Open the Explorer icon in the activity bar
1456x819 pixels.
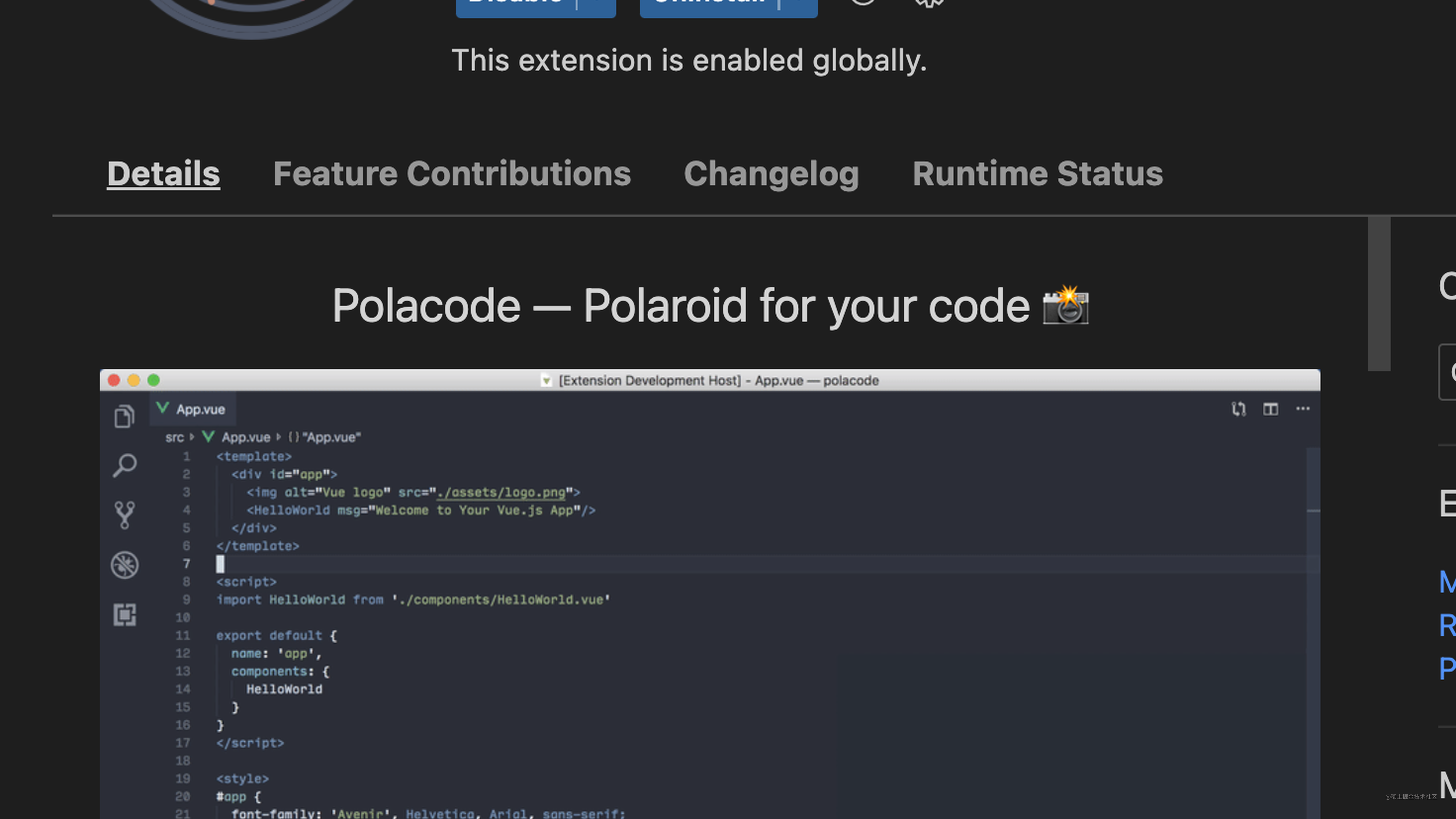pos(124,416)
